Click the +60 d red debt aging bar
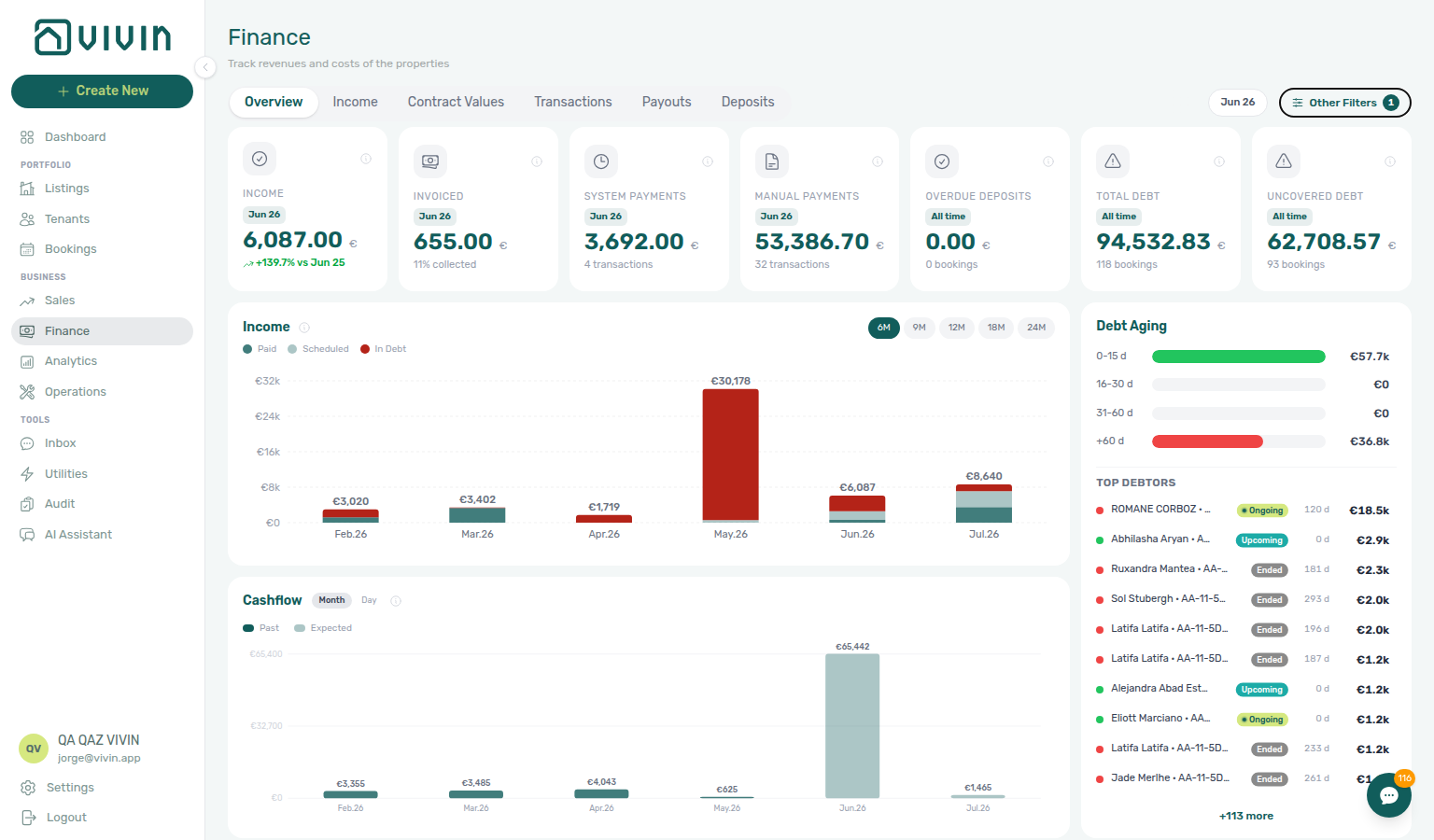The height and width of the screenshot is (840, 1434). pyautogui.click(x=1207, y=441)
